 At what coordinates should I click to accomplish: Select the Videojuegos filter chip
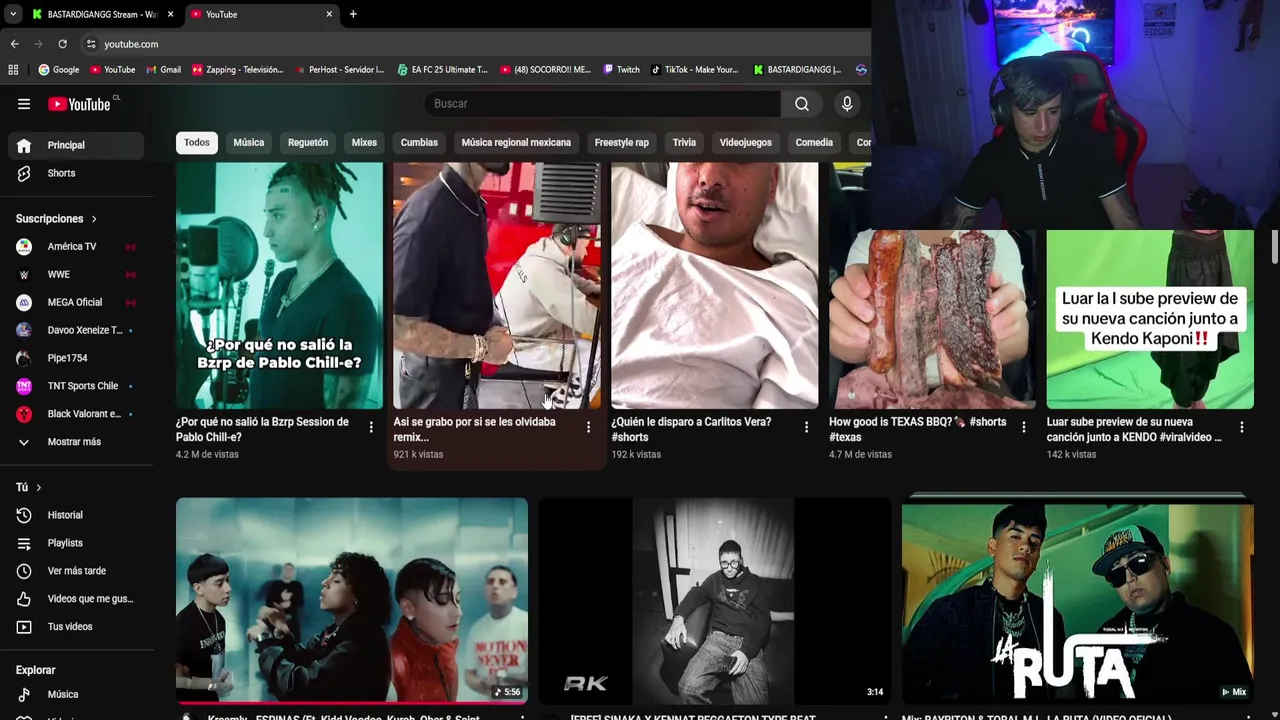pyautogui.click(x=746, y=142)
